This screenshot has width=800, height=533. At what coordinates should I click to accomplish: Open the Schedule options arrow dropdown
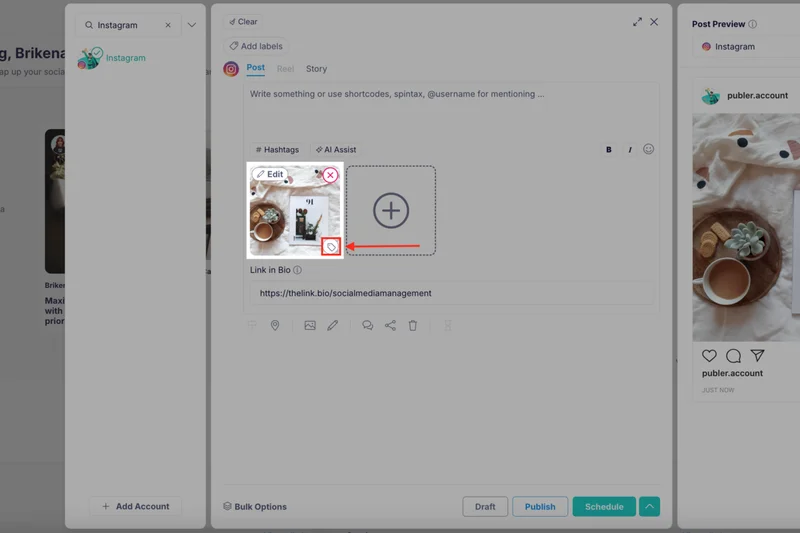click(650, 507)
